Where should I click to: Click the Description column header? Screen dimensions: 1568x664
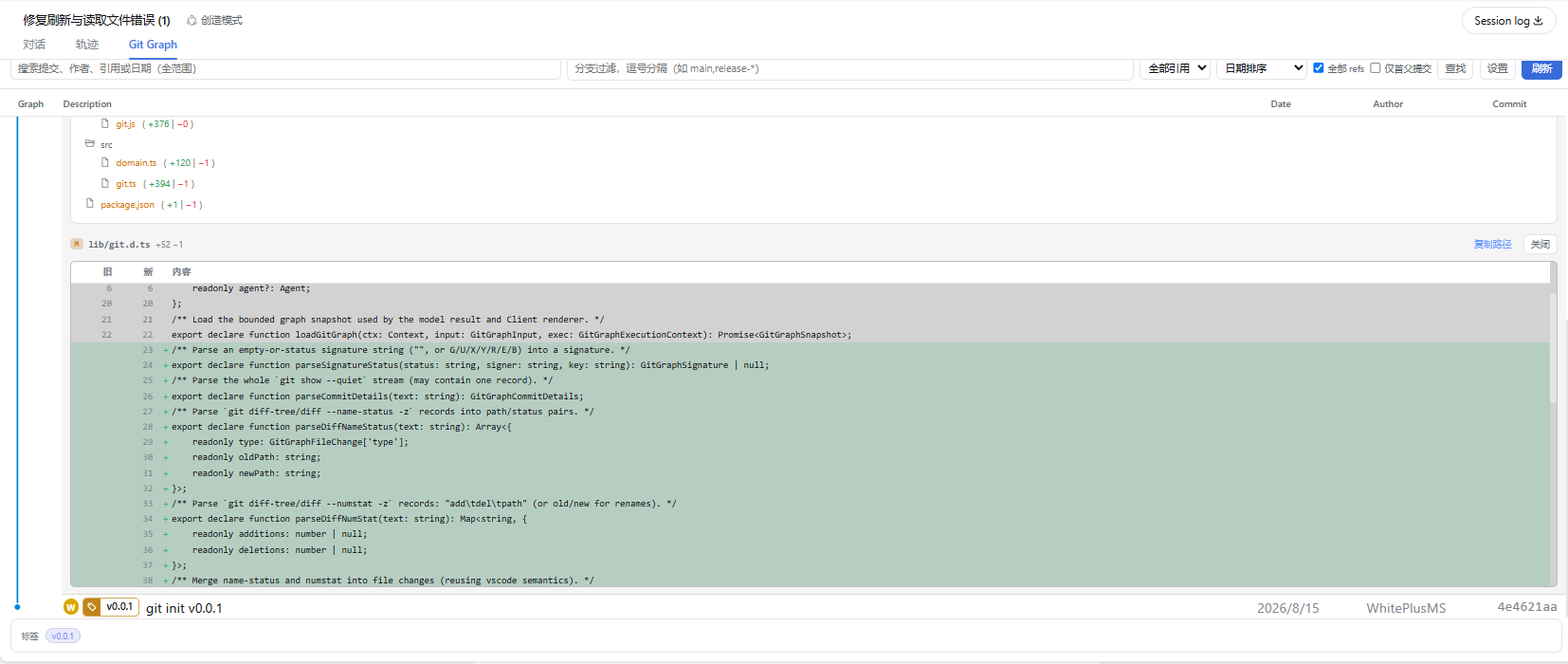(87, 104)
